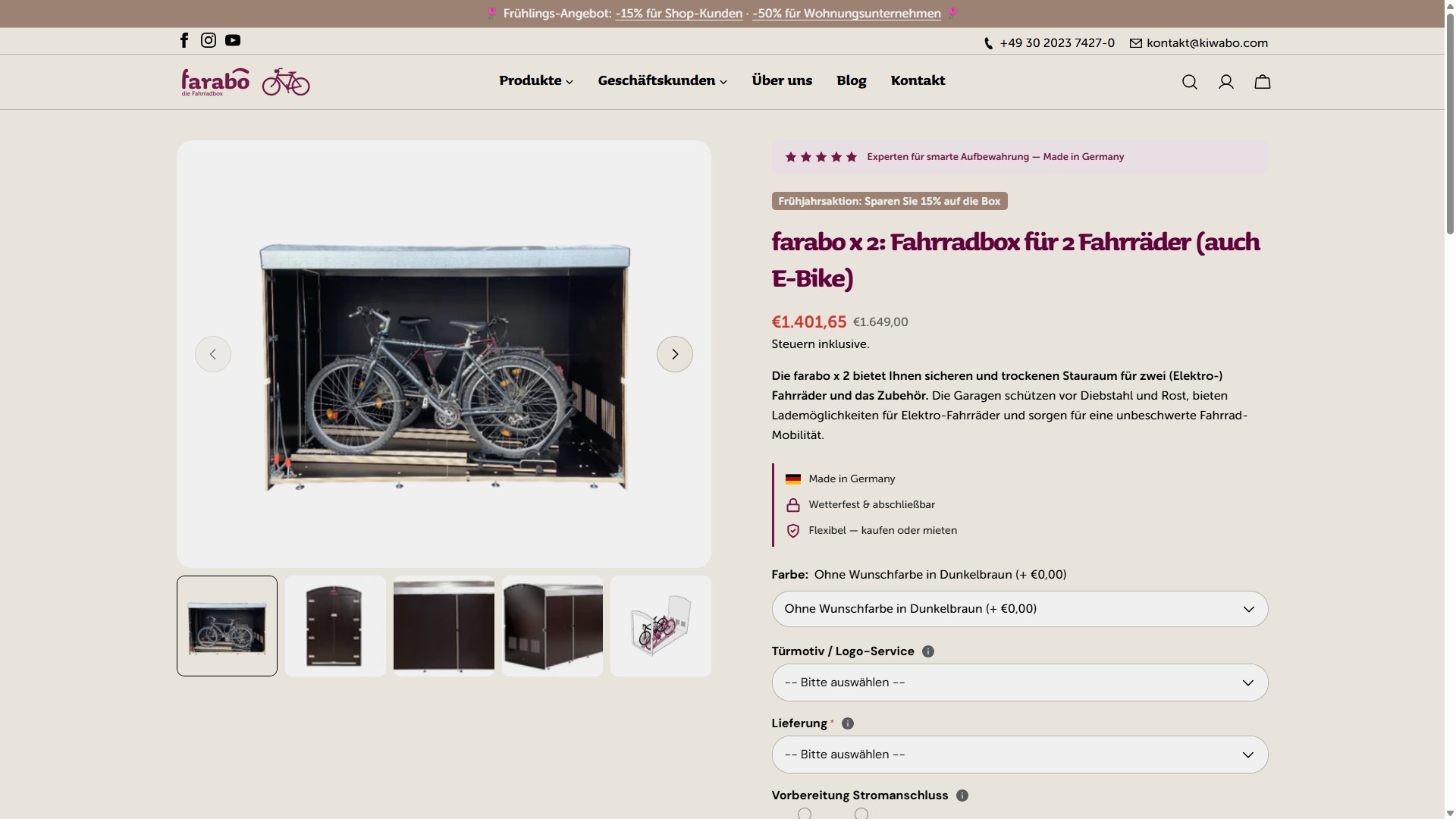
Task: Show next product image arrow
Action: coord(674,354)
